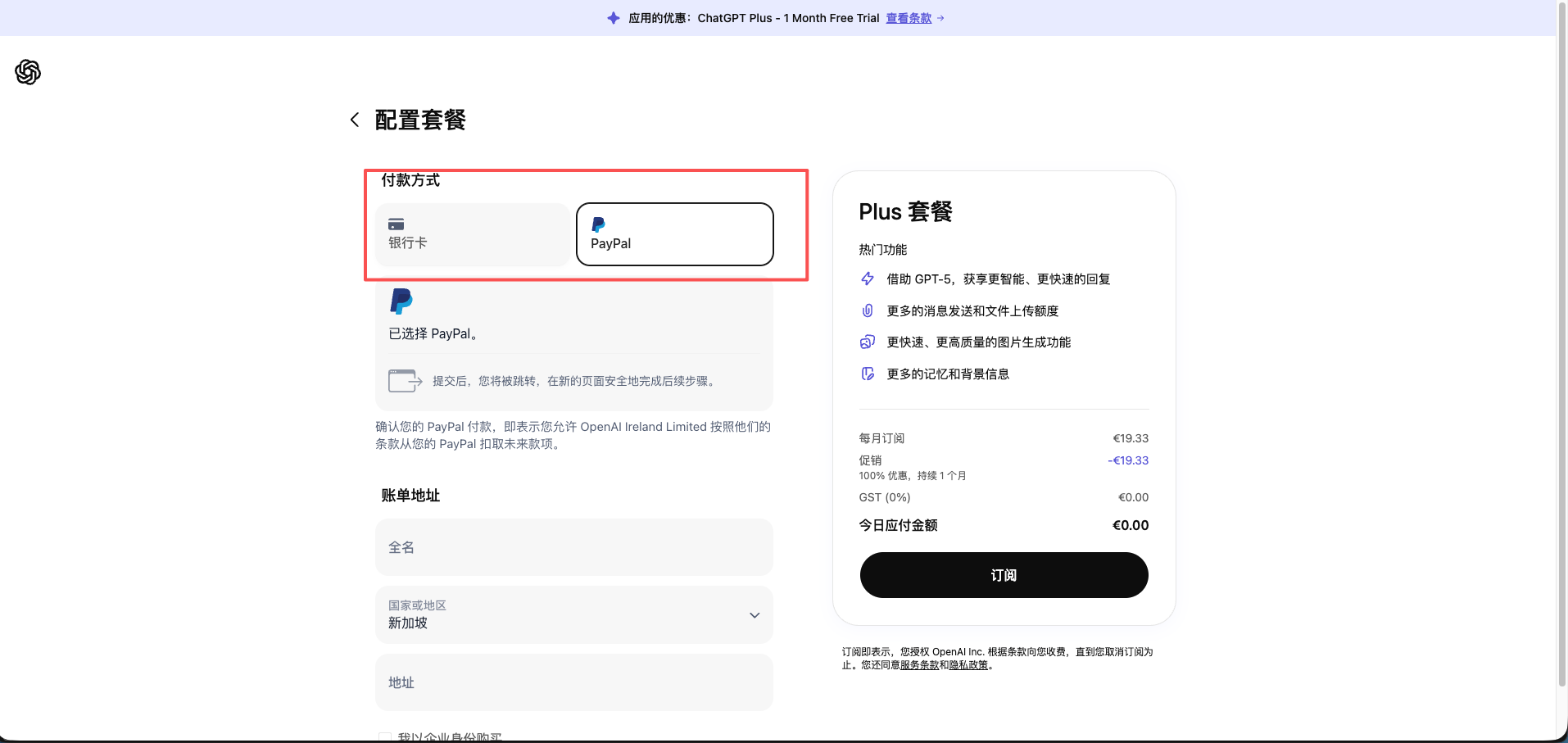Image resolution: width=1568 pixels, height=743 pixels.
Task: Click the redirect page icon beside 提交后 text
Action: [x=404, y=380]
